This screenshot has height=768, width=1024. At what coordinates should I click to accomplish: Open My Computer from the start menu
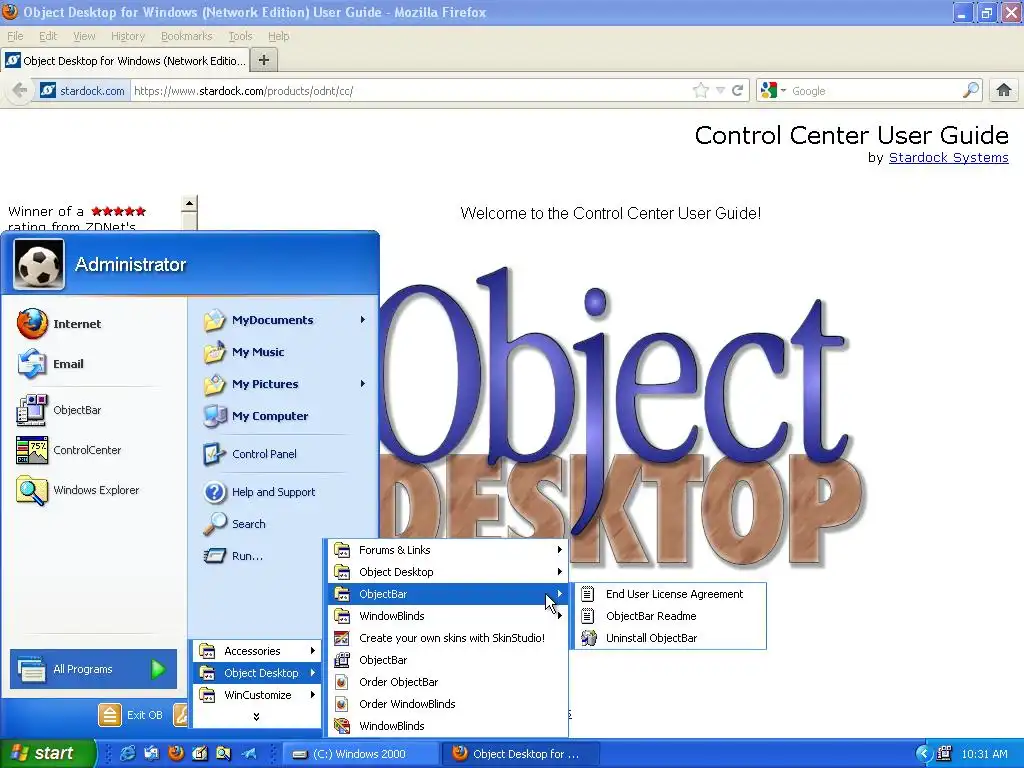click(255, 416)
